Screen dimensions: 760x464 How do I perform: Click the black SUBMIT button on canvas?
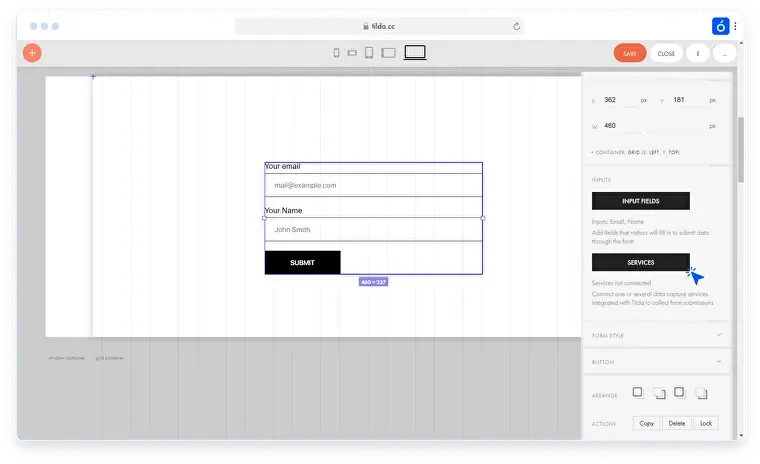coord(302,262)
